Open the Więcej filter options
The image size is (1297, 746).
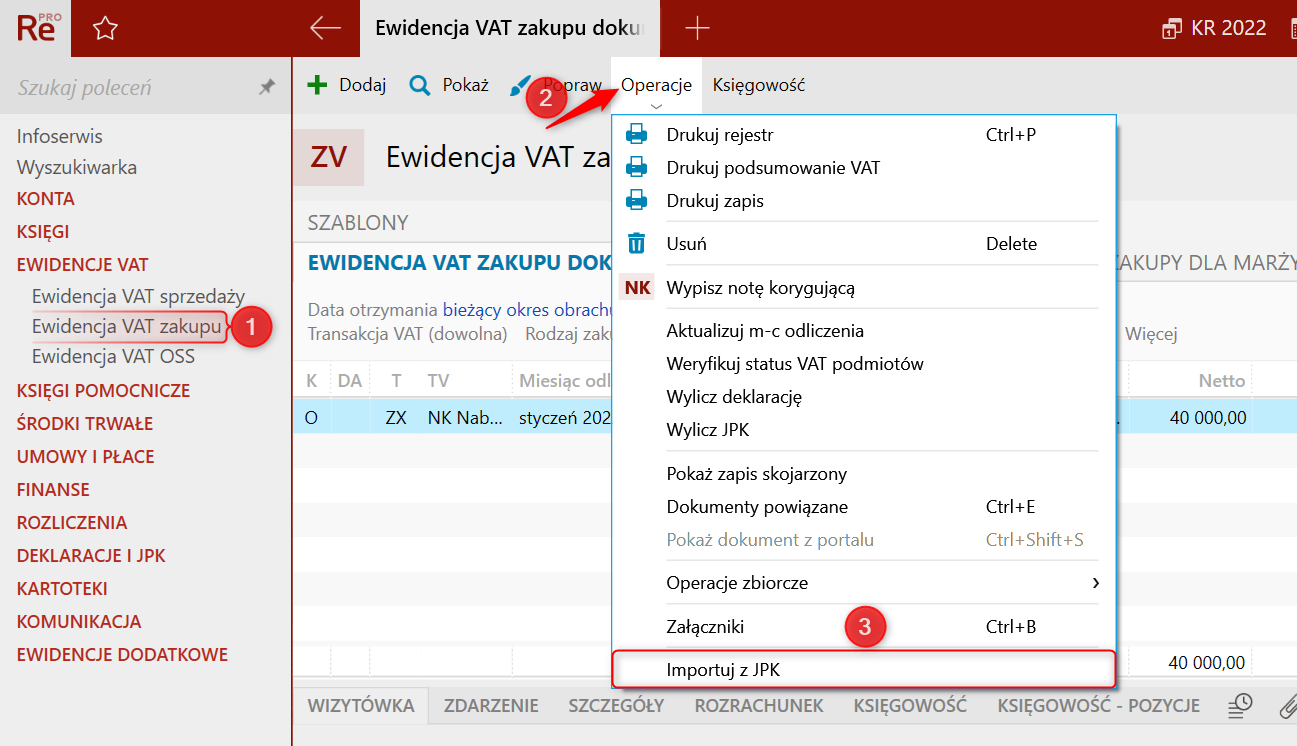(1151, 333)
